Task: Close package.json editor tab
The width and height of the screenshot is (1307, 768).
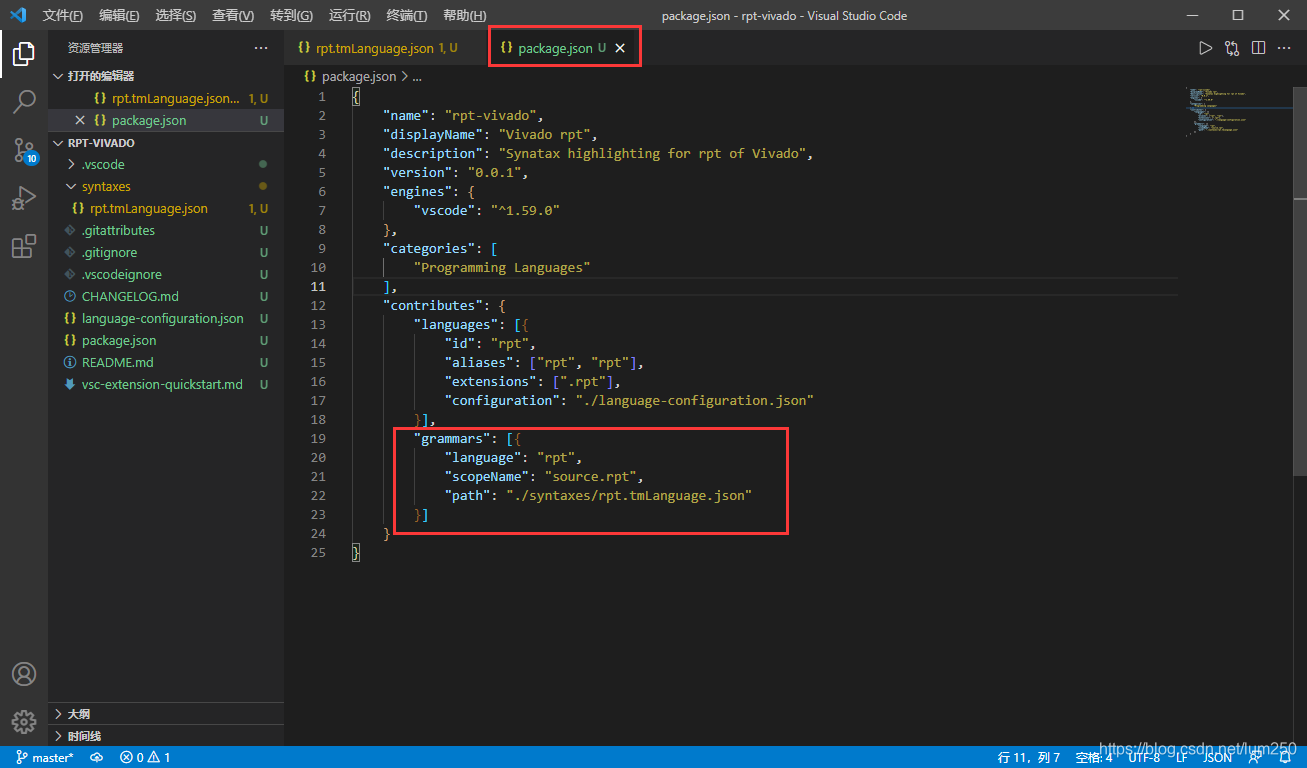Action: pyautogui.click(x=620, y=48)
